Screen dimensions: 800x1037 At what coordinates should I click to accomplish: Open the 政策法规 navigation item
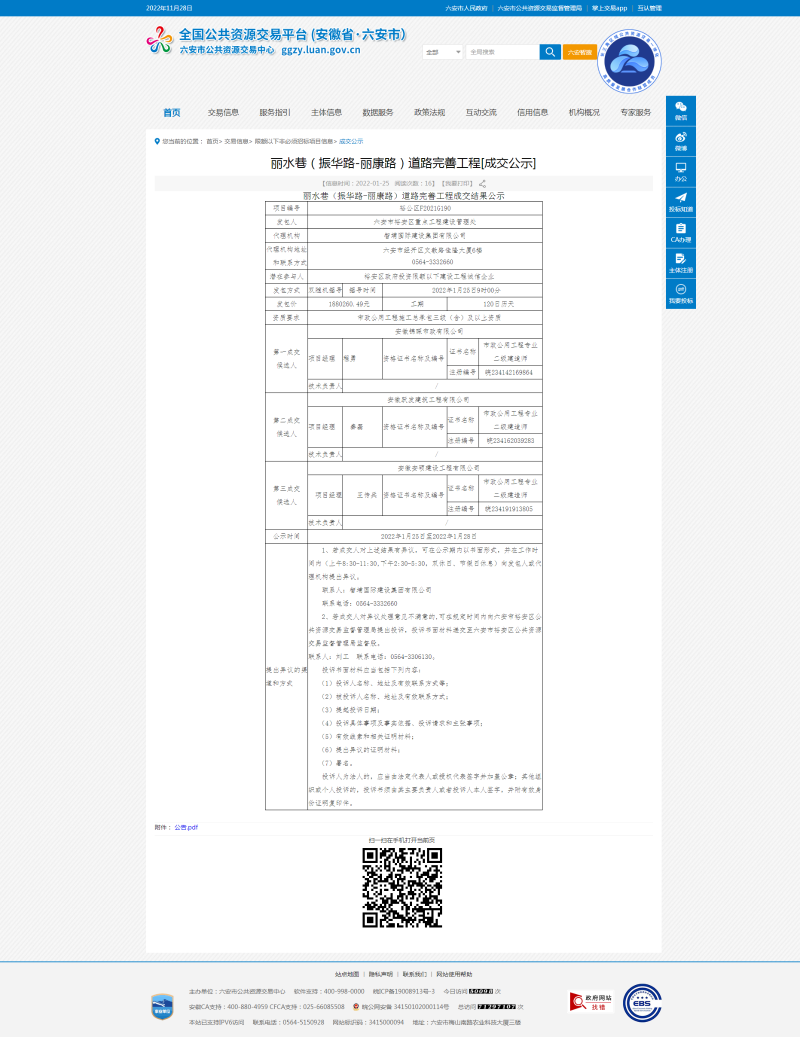point(429,113)
